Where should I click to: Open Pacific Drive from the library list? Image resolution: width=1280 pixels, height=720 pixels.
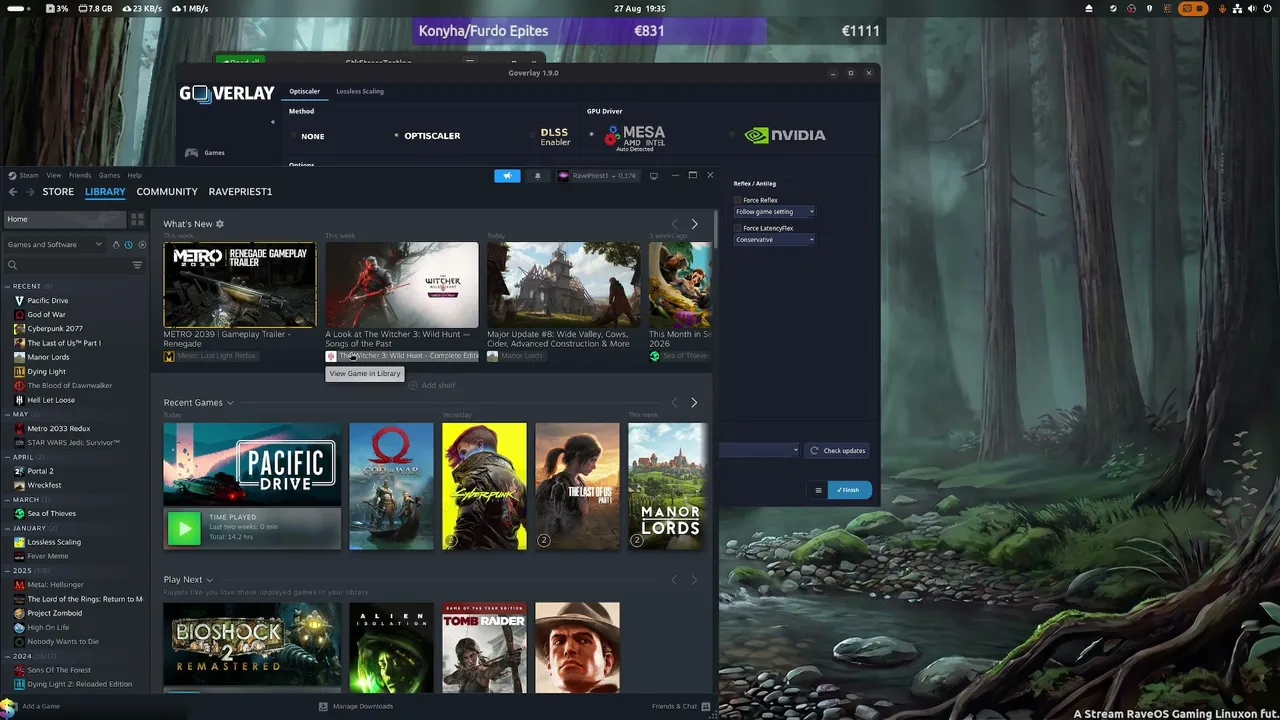click(x=48, y=301)
